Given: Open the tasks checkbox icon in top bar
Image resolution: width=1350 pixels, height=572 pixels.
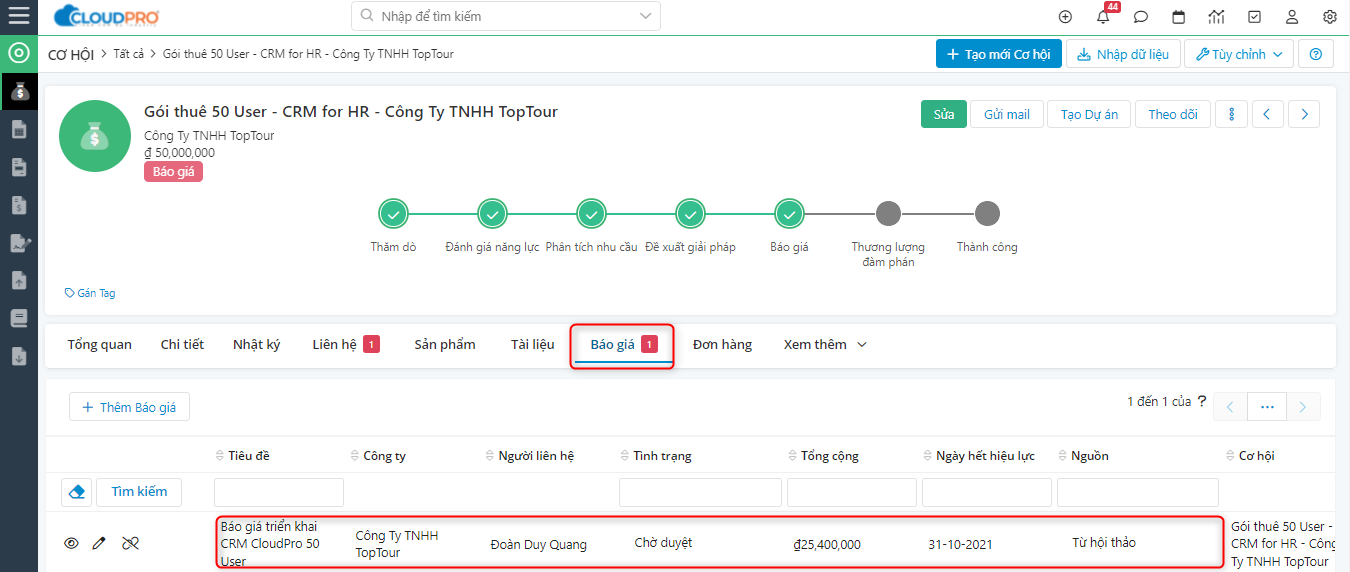Looking at the screenshot, I should [1254, 17].
